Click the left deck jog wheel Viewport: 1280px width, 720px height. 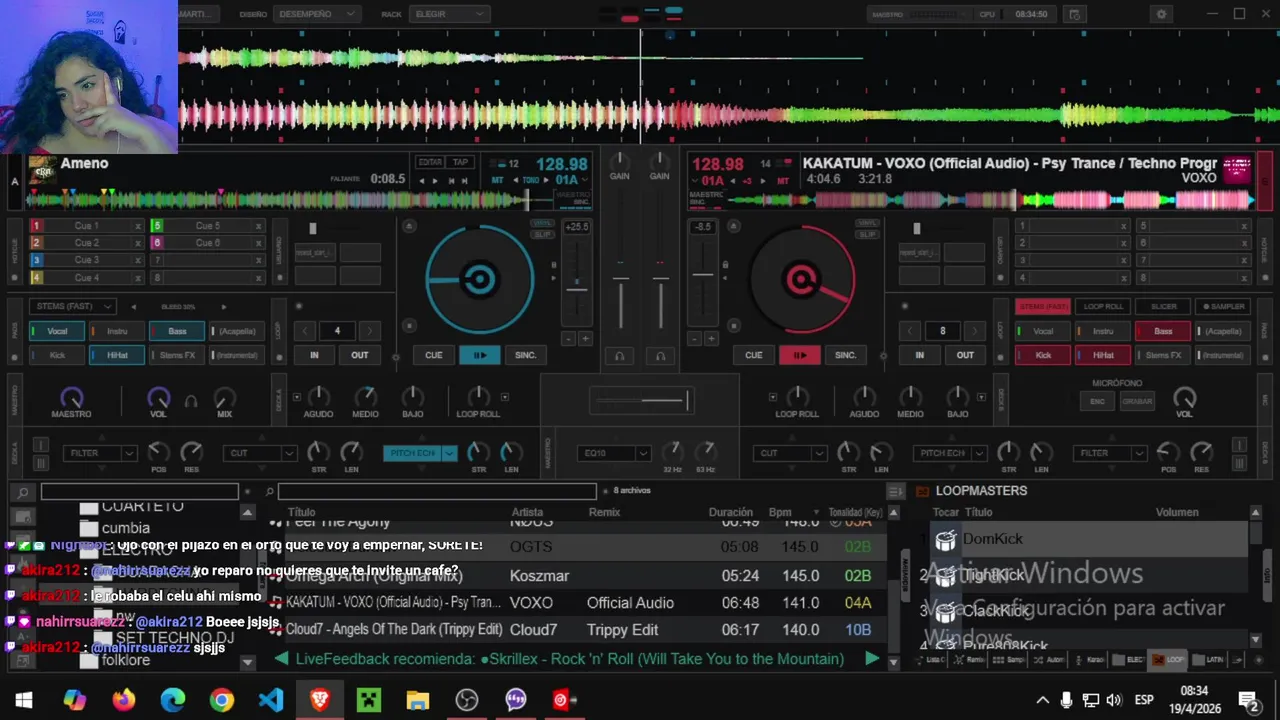coord(479,279)
